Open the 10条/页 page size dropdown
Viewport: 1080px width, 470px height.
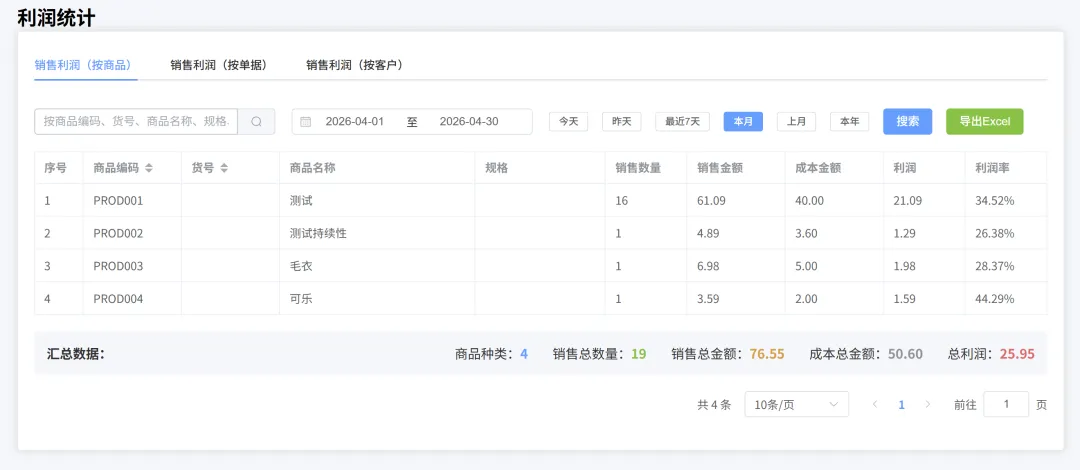click(796, 405)
